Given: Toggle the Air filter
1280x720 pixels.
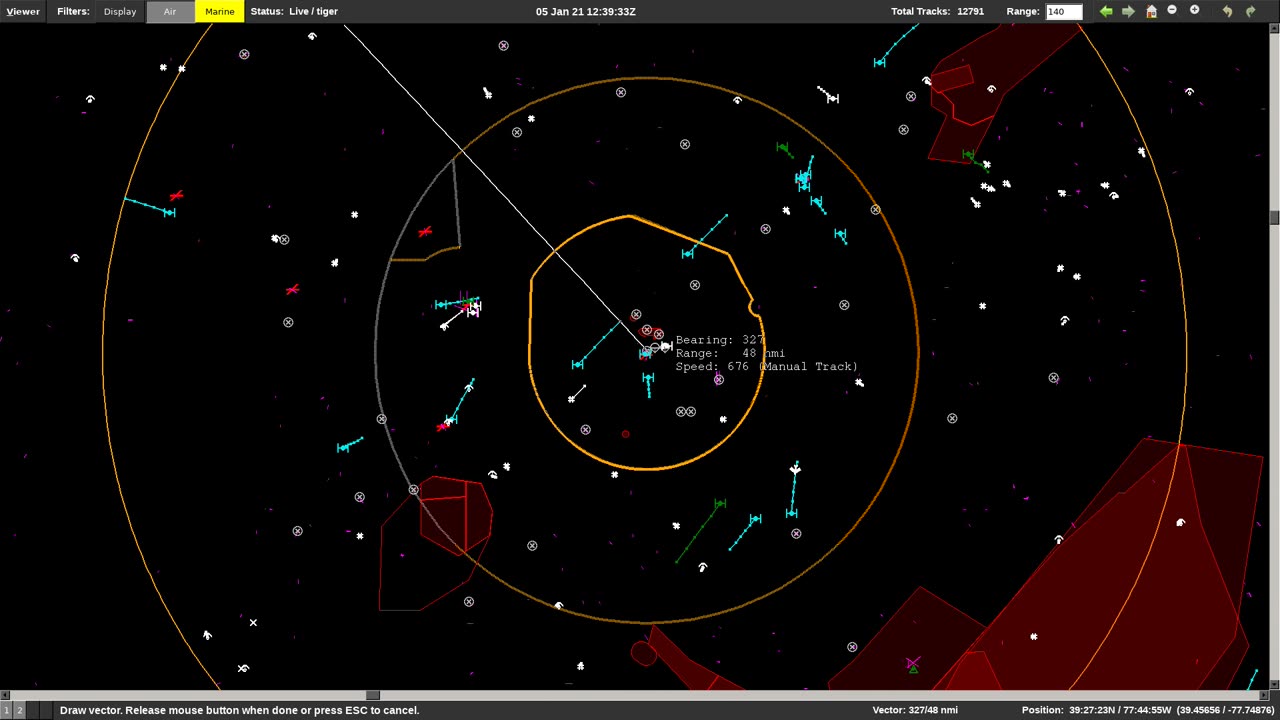Looking at the screenshot, I should point(170,11).
